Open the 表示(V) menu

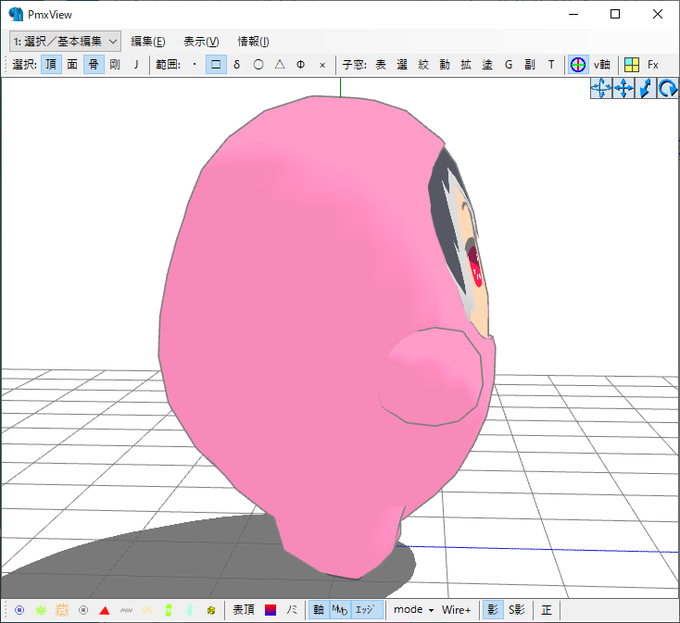pyautogui.click(x=201, y=42)
